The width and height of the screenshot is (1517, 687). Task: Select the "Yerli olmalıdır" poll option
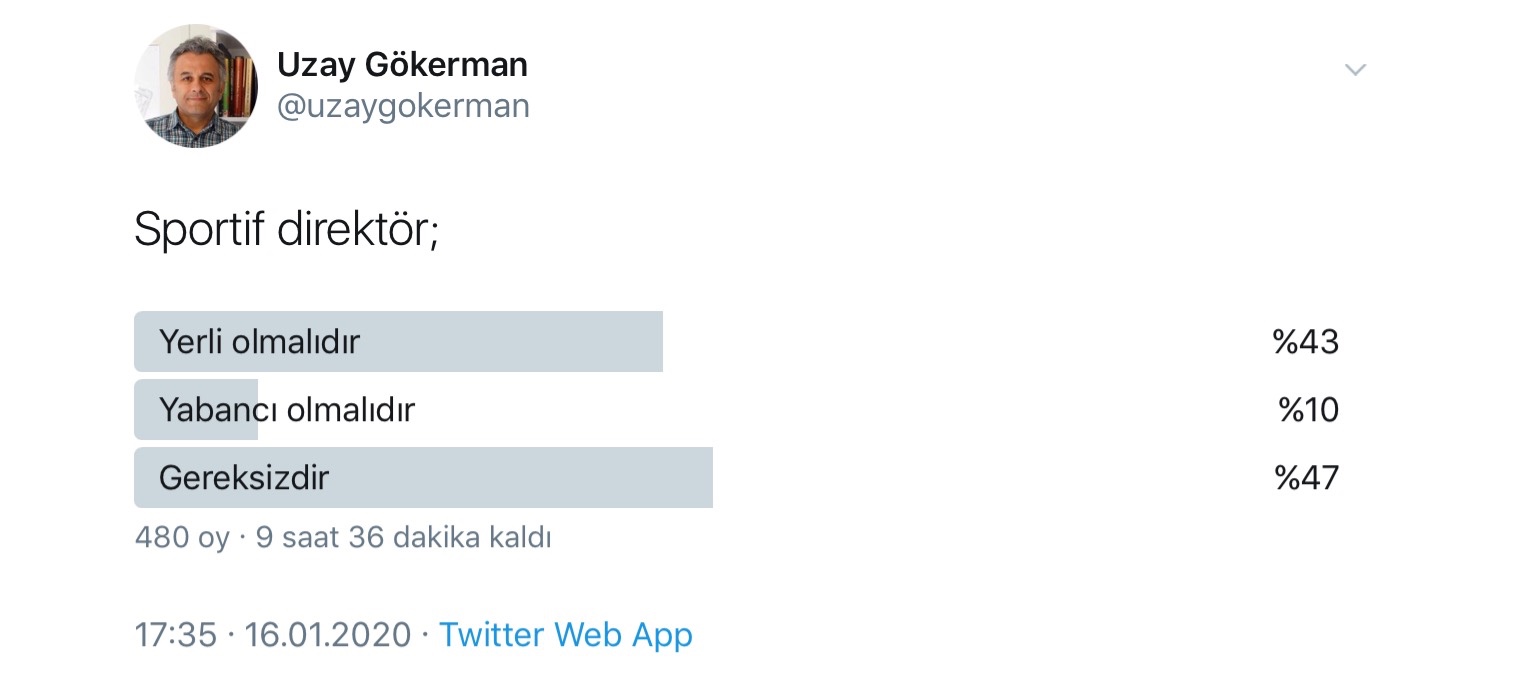click(259, 342)
